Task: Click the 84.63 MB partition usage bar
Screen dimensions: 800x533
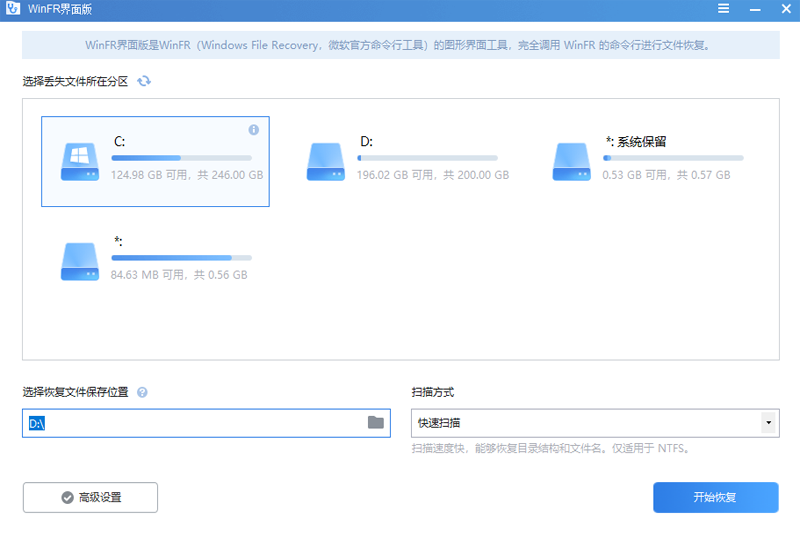Action: pyautogui.click(x=182, y=258)
